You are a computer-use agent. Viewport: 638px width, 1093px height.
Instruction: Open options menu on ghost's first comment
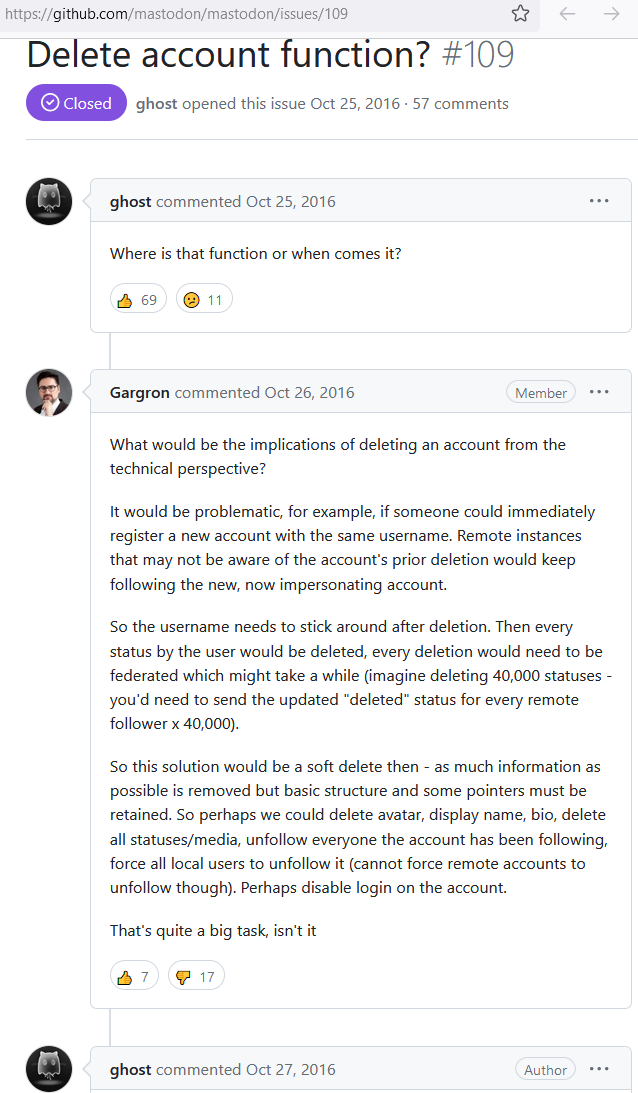click(599, 201)
